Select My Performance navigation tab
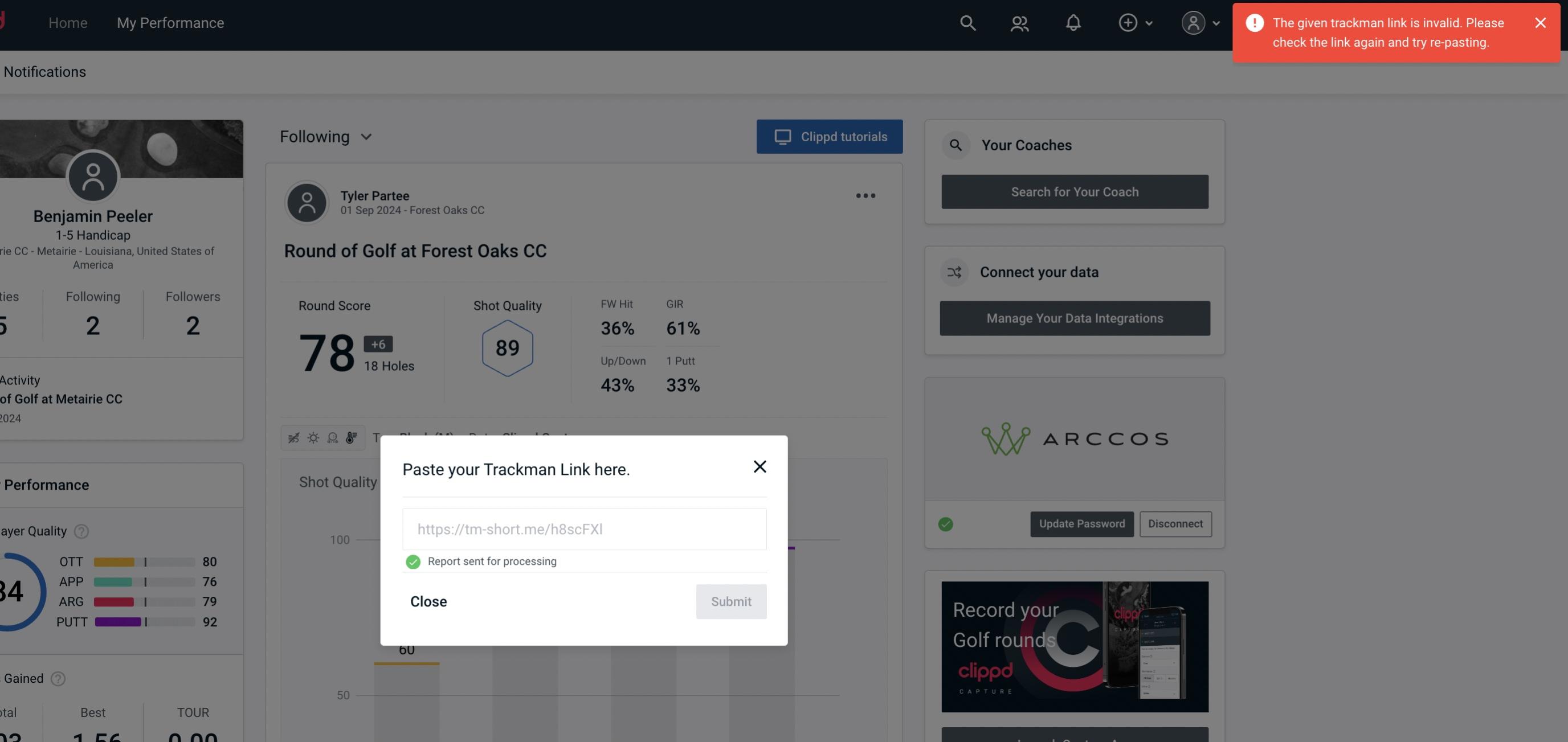 [x=170, y=21]
